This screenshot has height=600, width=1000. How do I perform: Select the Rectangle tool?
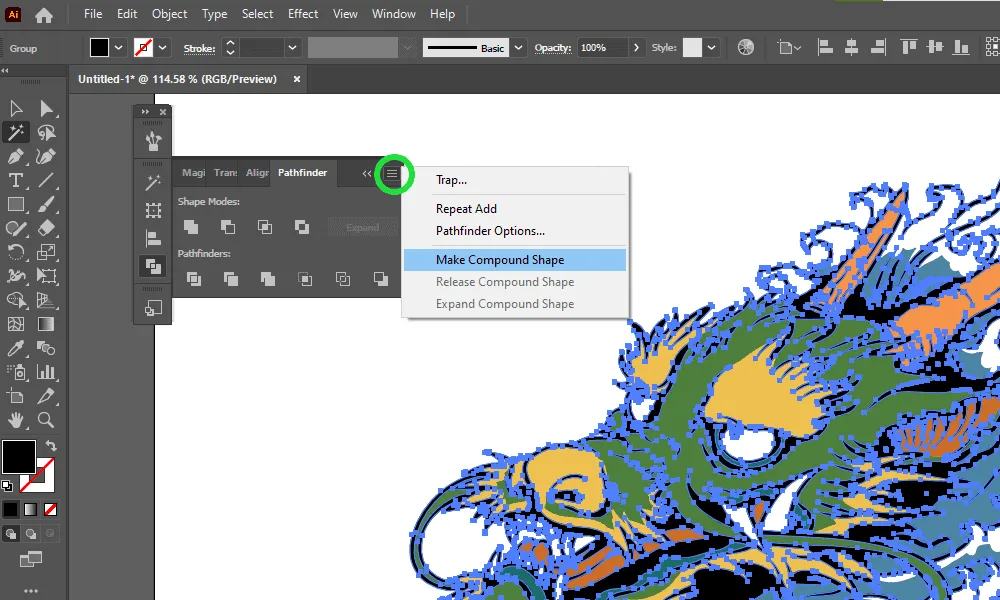click(16, 204)
